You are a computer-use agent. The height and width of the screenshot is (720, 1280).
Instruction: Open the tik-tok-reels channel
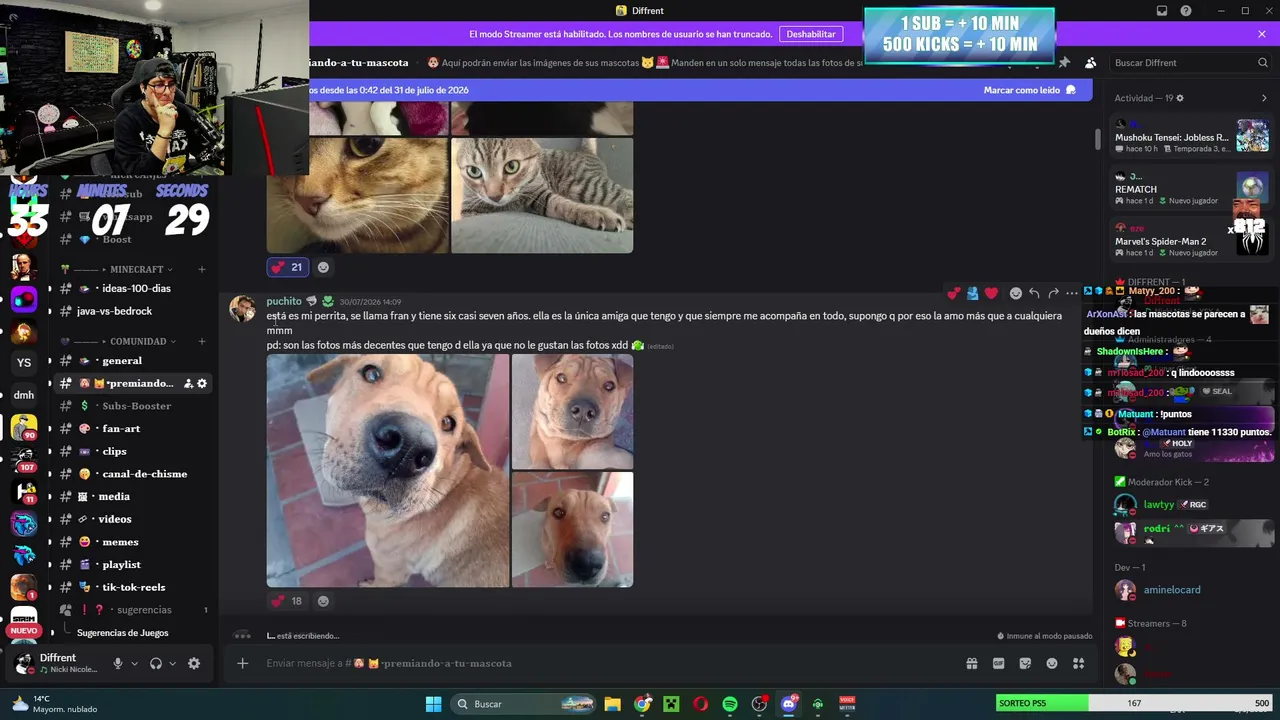135,587
